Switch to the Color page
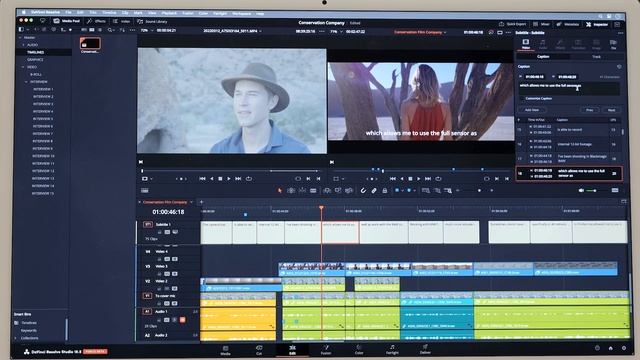 [359, 350]
